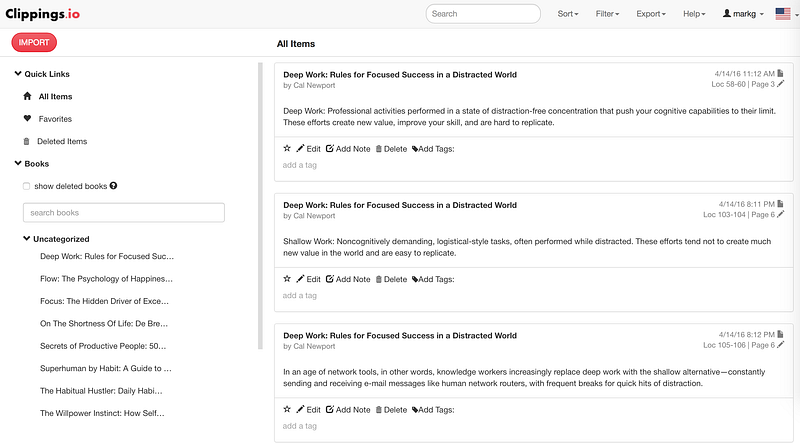Open Deleted Items via trash icon
The image size is (800, 448).
(27, 141)
